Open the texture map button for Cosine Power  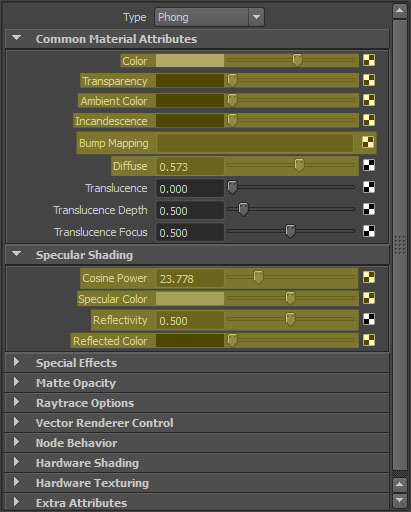[x=369, y=277]
